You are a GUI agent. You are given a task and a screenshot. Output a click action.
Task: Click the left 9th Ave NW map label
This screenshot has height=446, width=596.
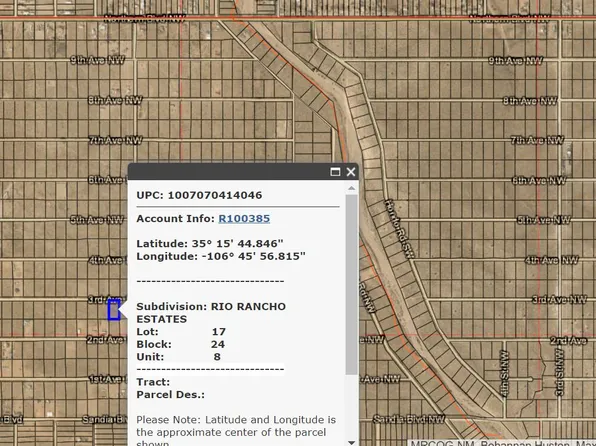98,60
